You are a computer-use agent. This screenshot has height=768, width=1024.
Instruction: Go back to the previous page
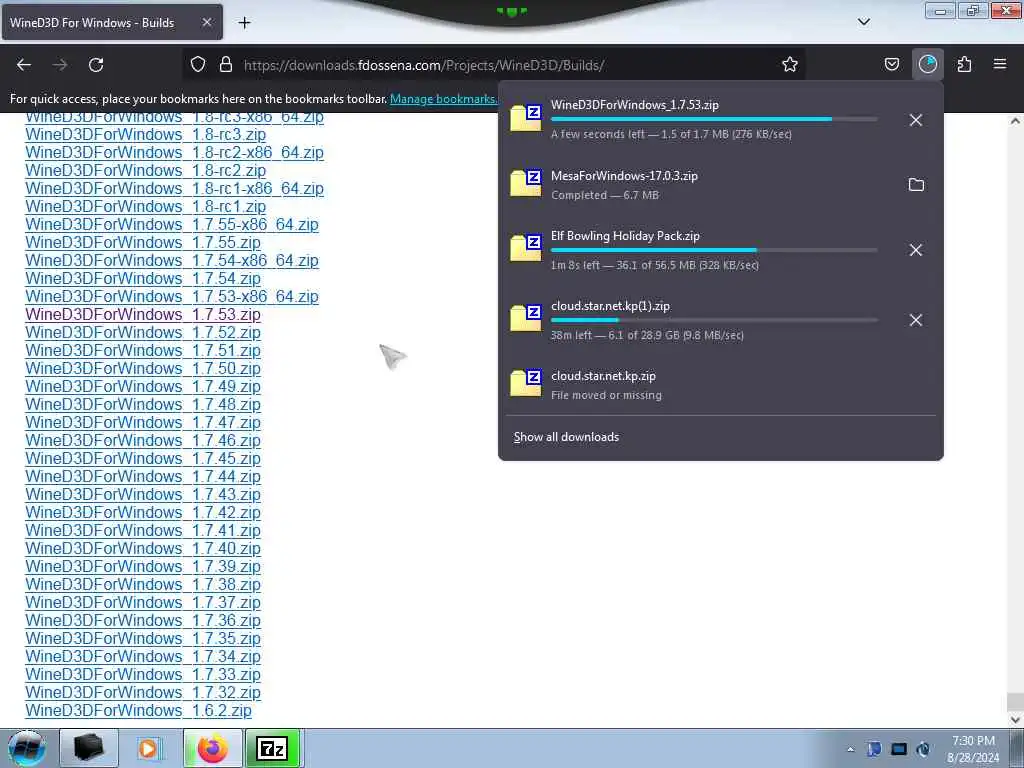(x=24, y=65)
